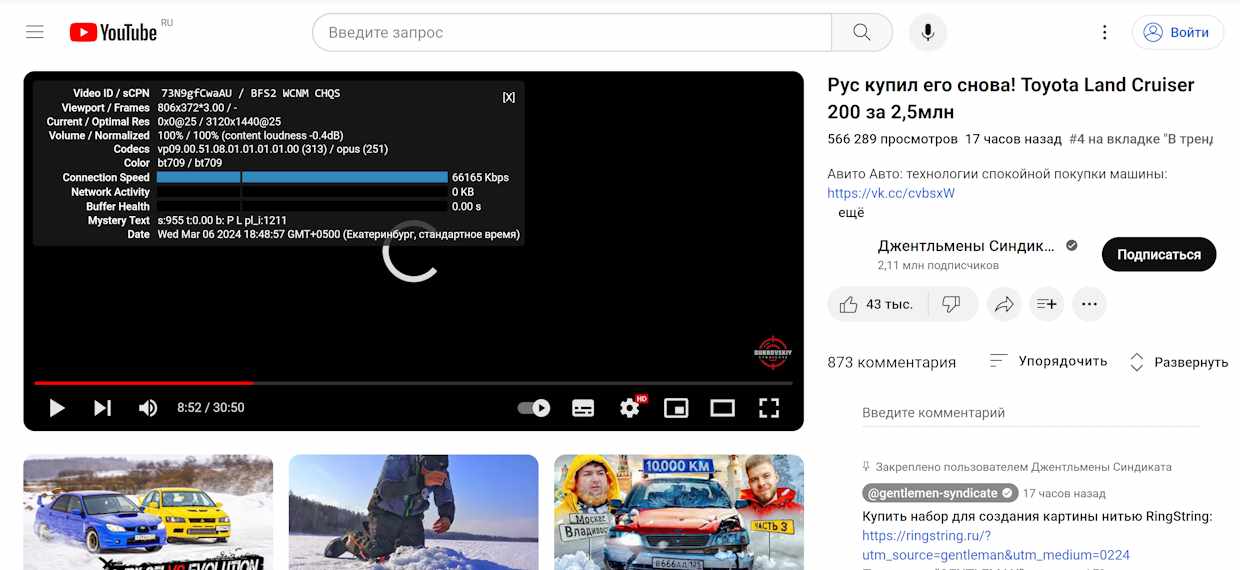Play the video

[x=57, y=407]
